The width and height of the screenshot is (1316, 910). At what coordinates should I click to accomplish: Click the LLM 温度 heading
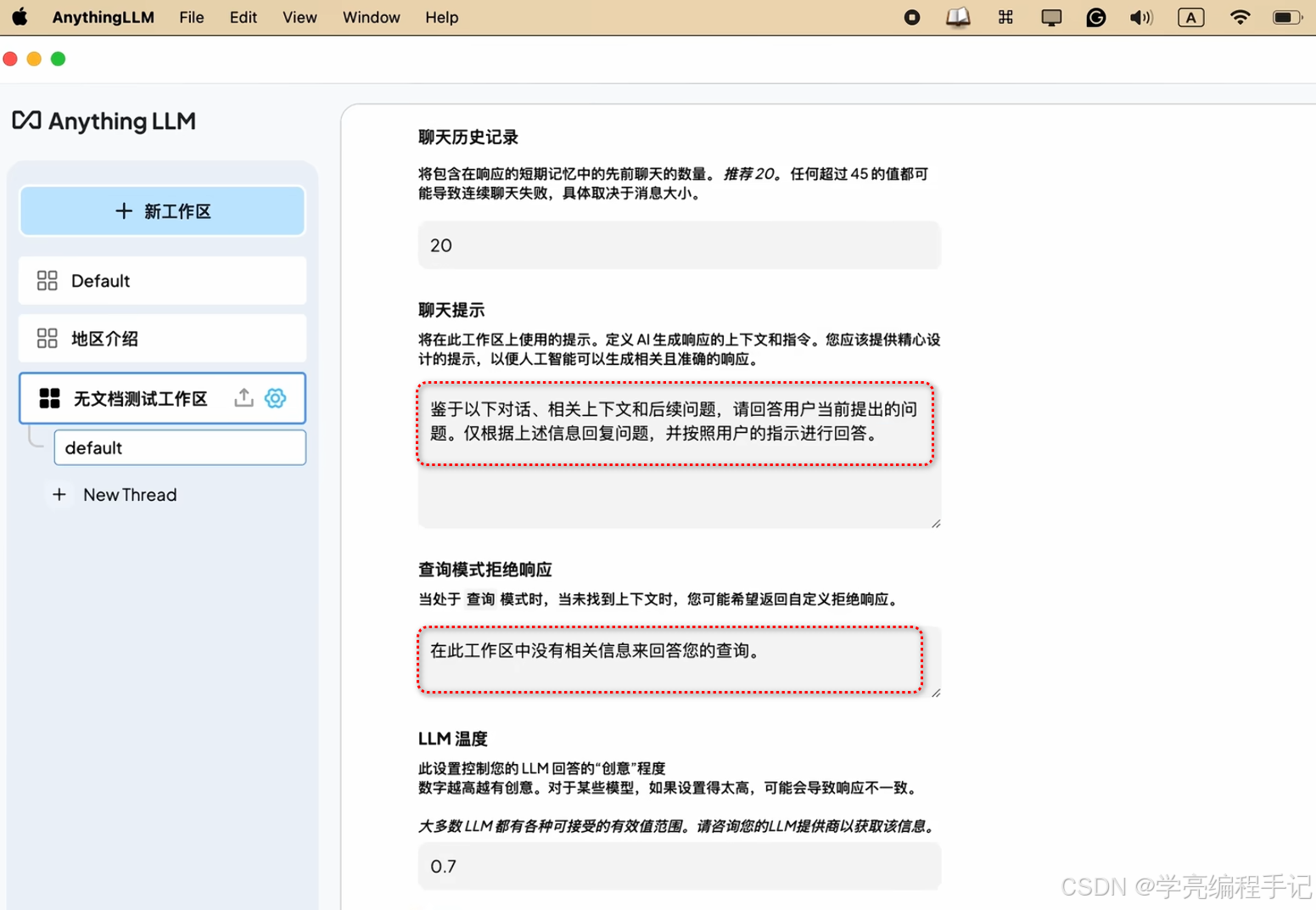click(453, 739)
